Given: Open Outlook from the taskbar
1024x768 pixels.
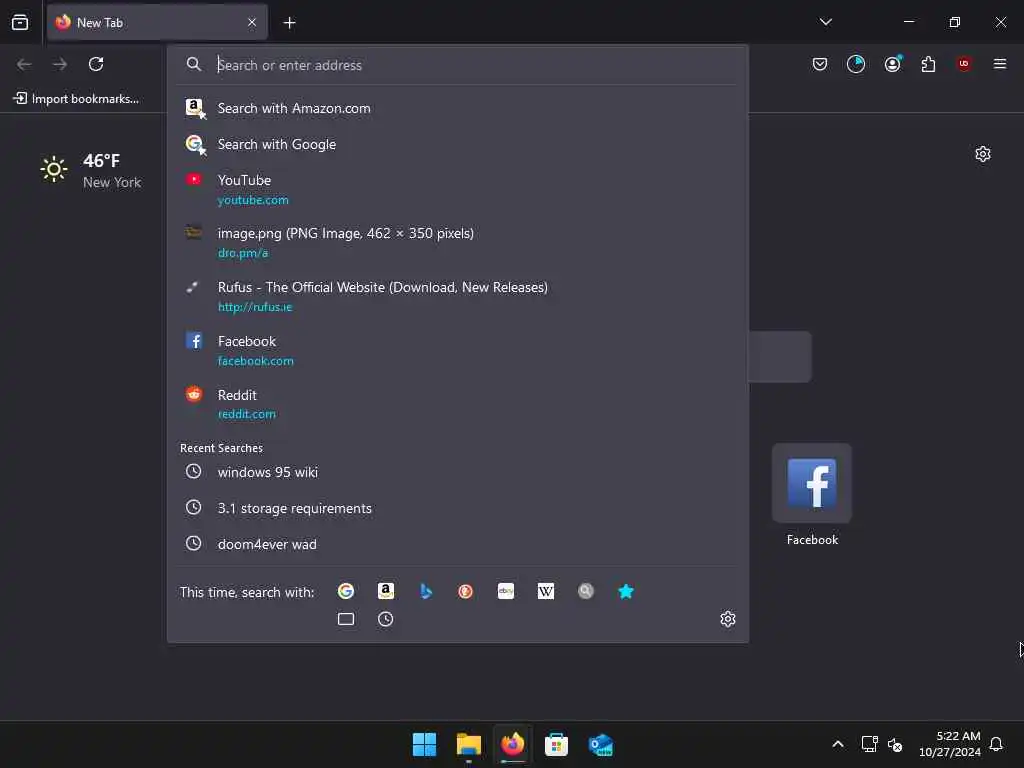Looking at the screenshot, I should (x=601, y=744).
